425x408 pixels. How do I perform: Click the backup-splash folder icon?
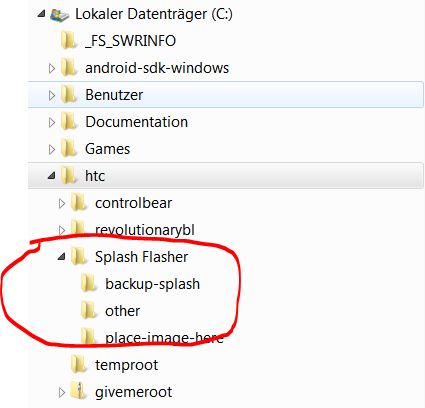[x=89, y=284]
